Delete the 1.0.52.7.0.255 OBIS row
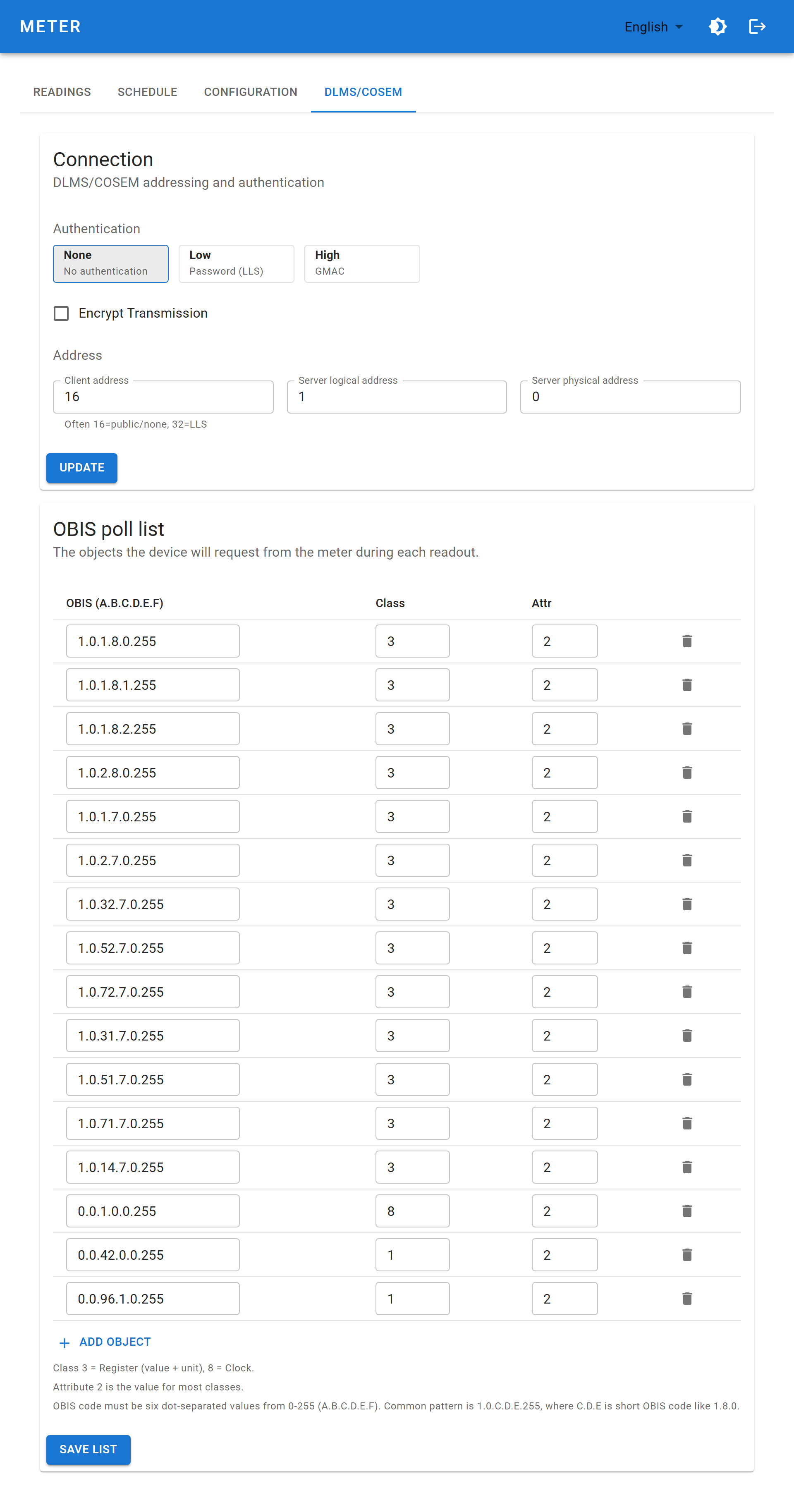The width and height of the screenshot is (794, 1512). point(687,948)
